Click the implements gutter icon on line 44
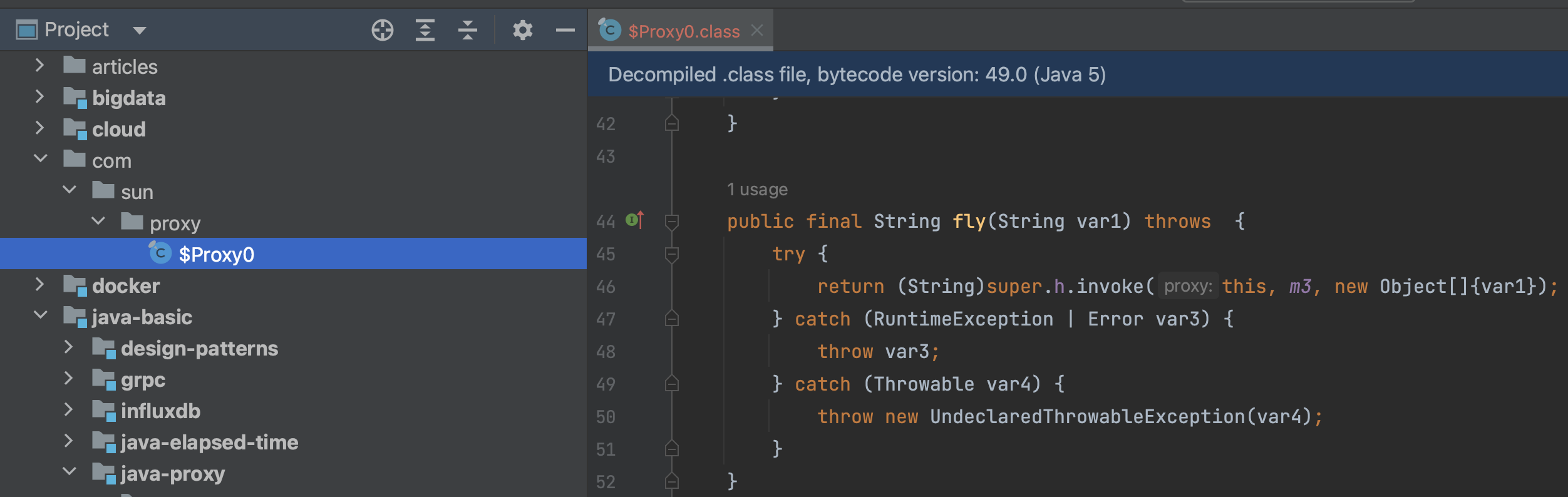The height and width of the screenshot is (497, 1568). [x=634, y=220]
